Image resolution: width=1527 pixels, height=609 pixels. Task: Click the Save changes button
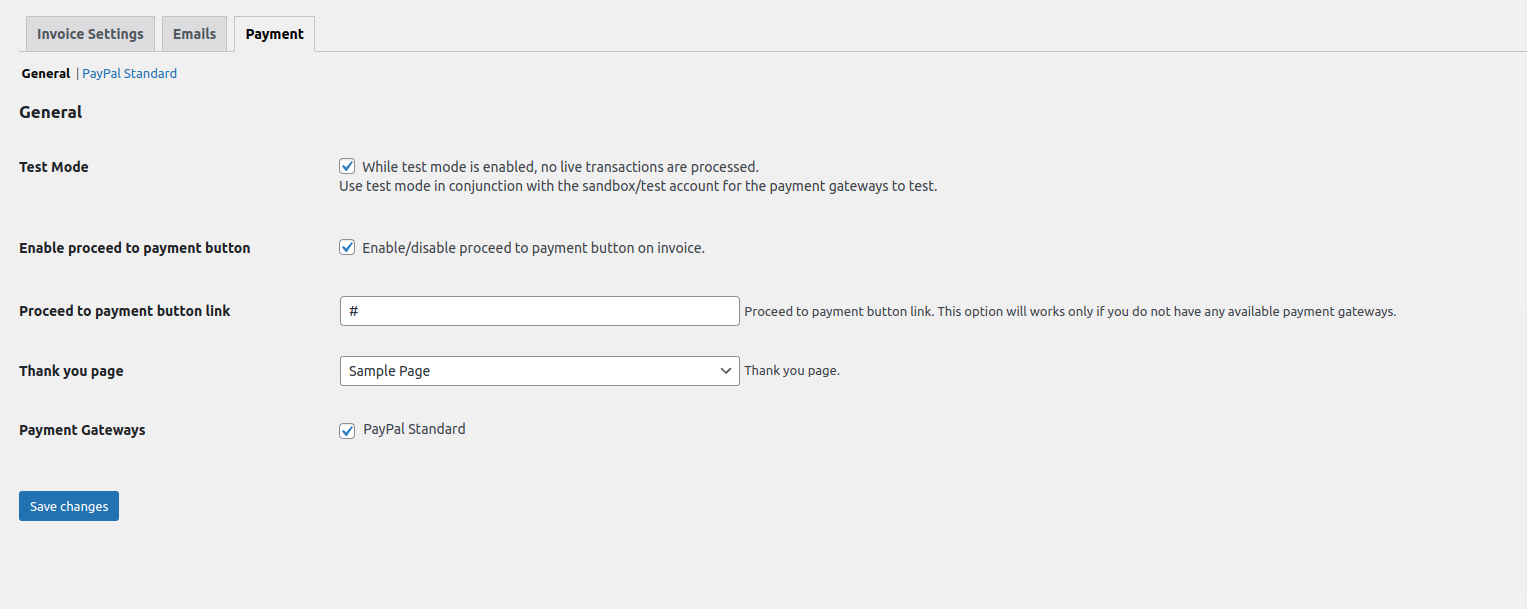click(x=68, y=505)
